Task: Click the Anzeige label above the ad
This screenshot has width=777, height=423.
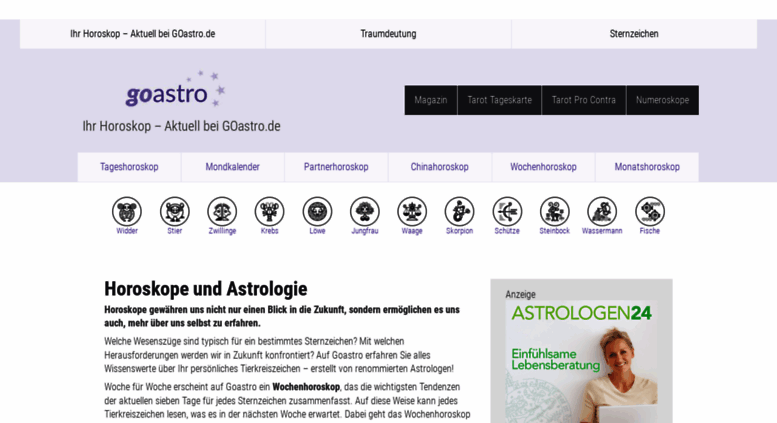Action: [520, 294]
